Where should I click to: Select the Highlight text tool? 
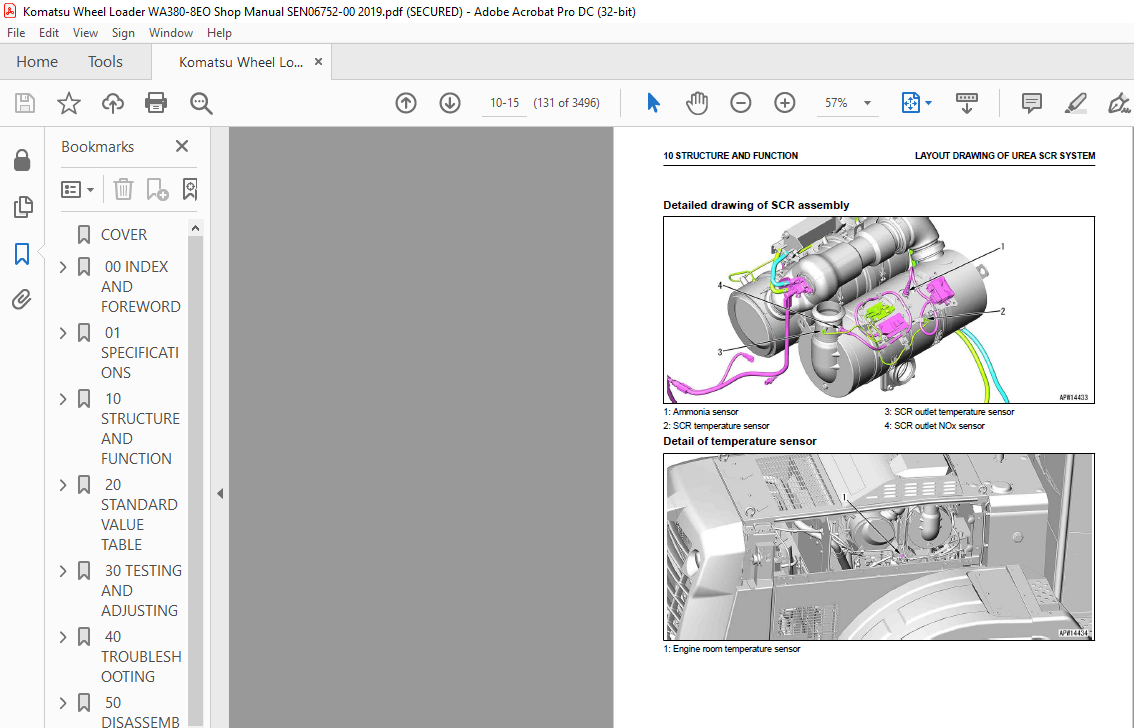tap(1076, 103)
